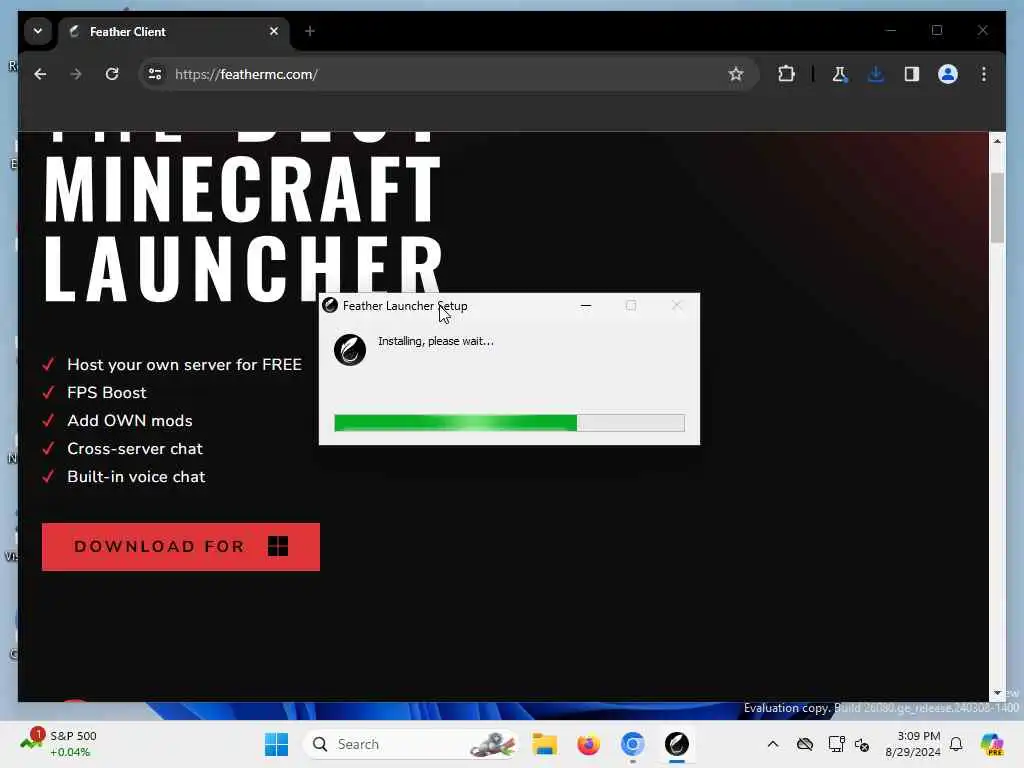This screenshot has height=768, width=1024.
Task: Click the cloud sync tray icon
Action: click(x=805, y=744)
